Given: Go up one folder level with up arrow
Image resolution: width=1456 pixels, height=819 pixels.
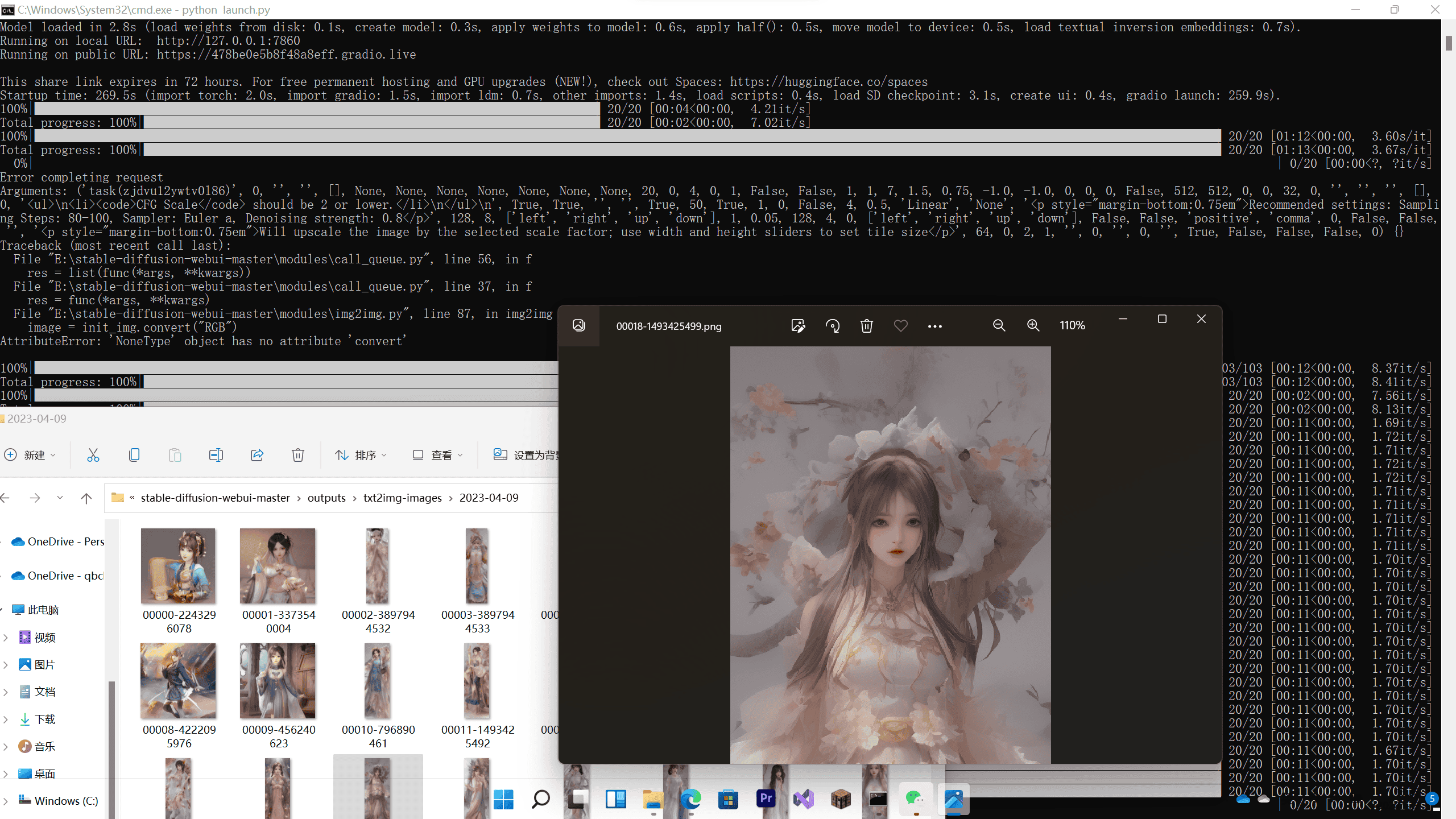Looking at the screenshot, I should tap(86, 498).
